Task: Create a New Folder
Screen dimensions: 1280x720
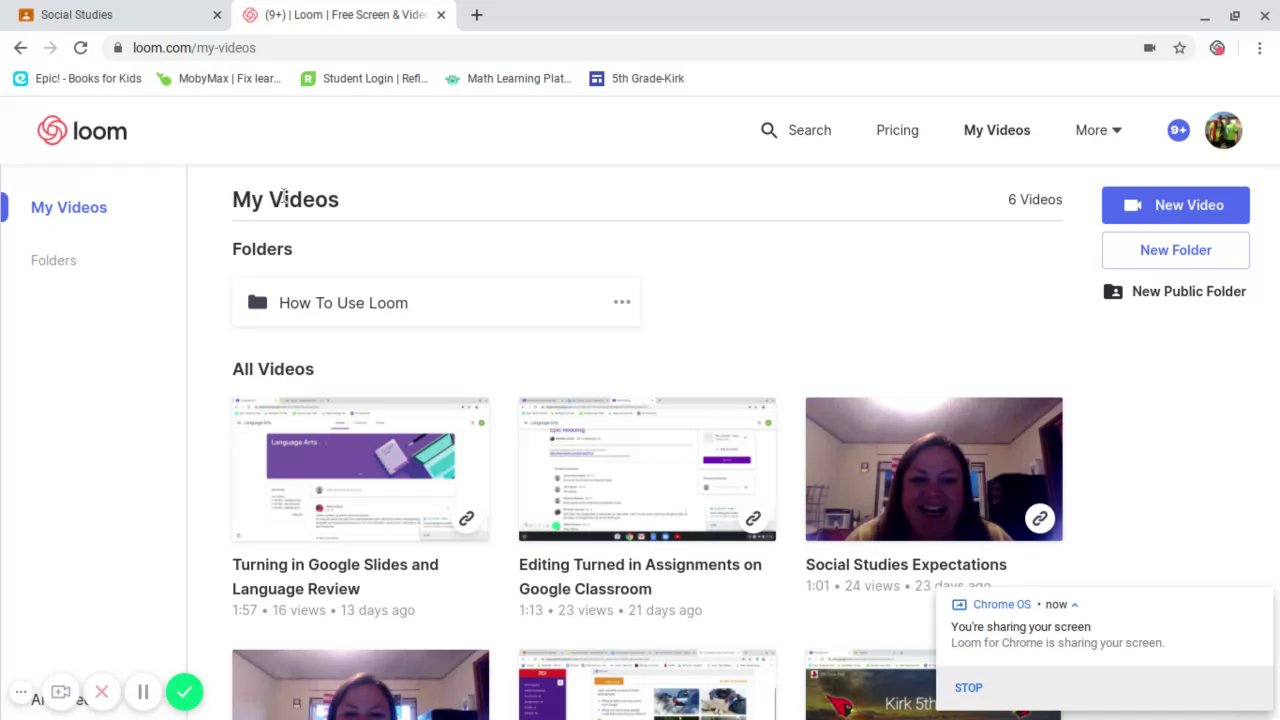Action: (x=1176, y=250)
